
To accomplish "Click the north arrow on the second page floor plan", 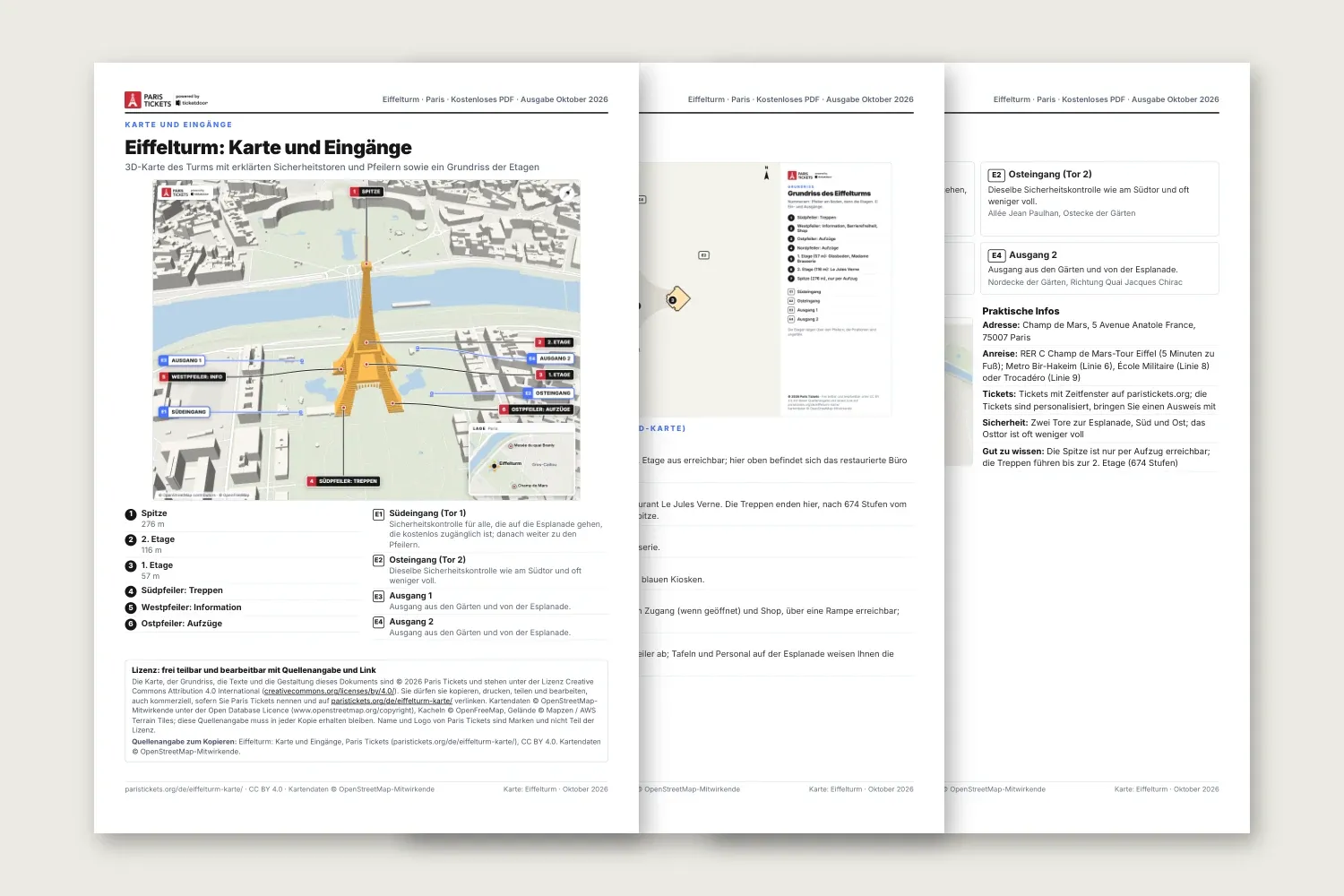I will coord(766,173).
